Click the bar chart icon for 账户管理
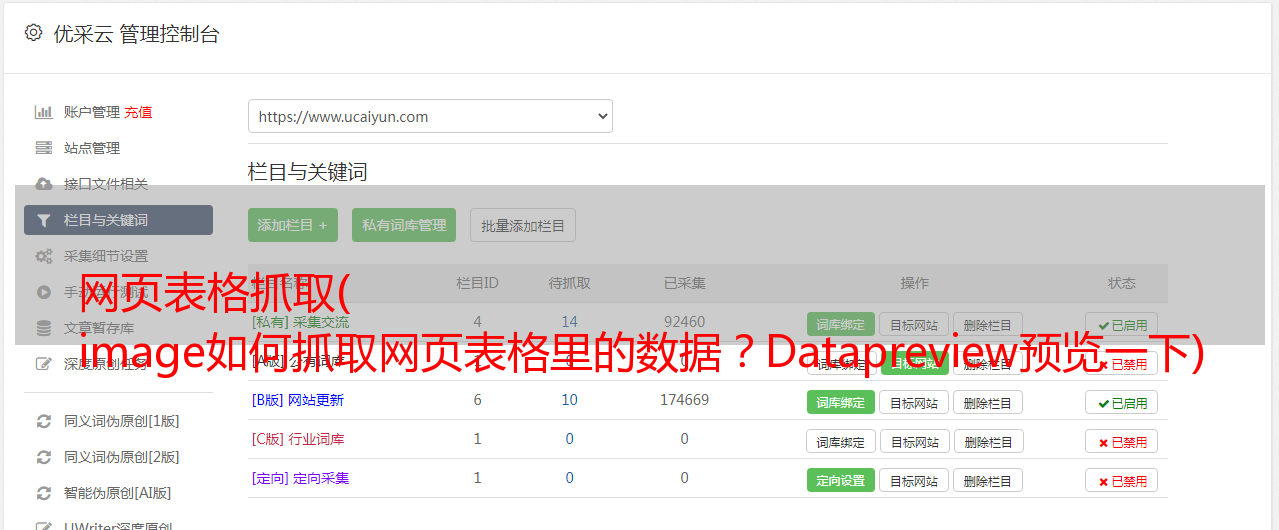 tap(43, 112)
